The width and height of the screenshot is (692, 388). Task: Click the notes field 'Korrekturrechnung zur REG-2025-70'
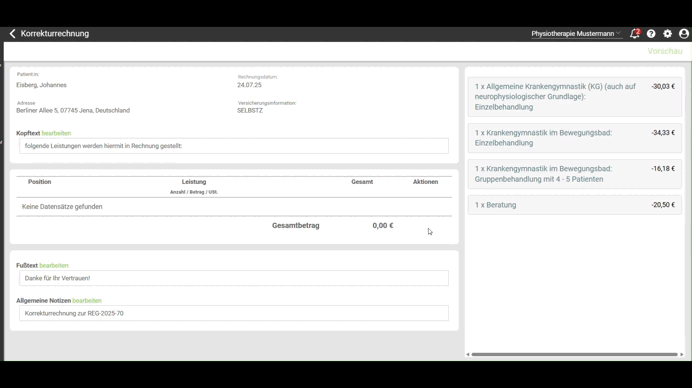click(x=234, y=313)
